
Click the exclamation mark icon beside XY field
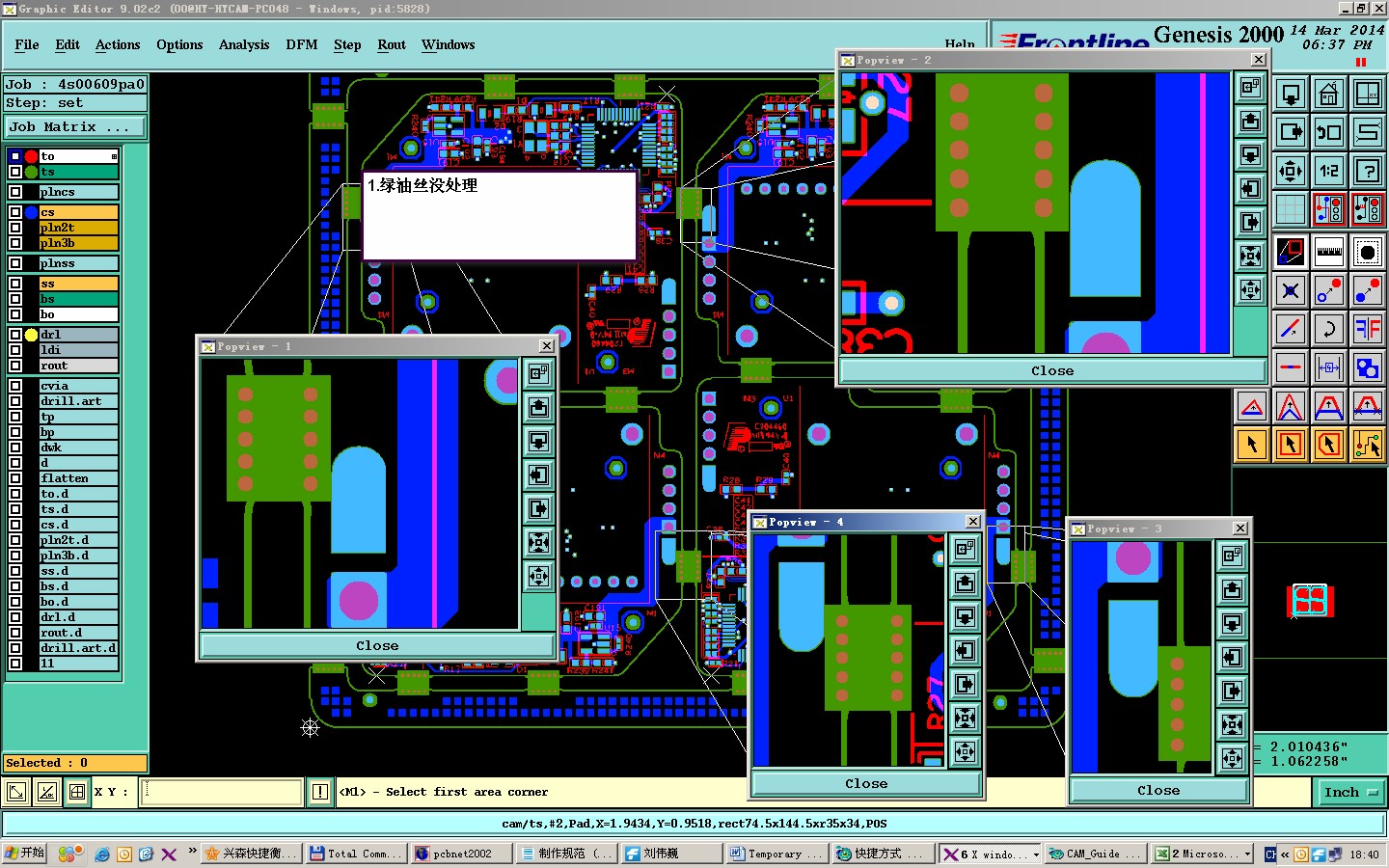(320, 792)
